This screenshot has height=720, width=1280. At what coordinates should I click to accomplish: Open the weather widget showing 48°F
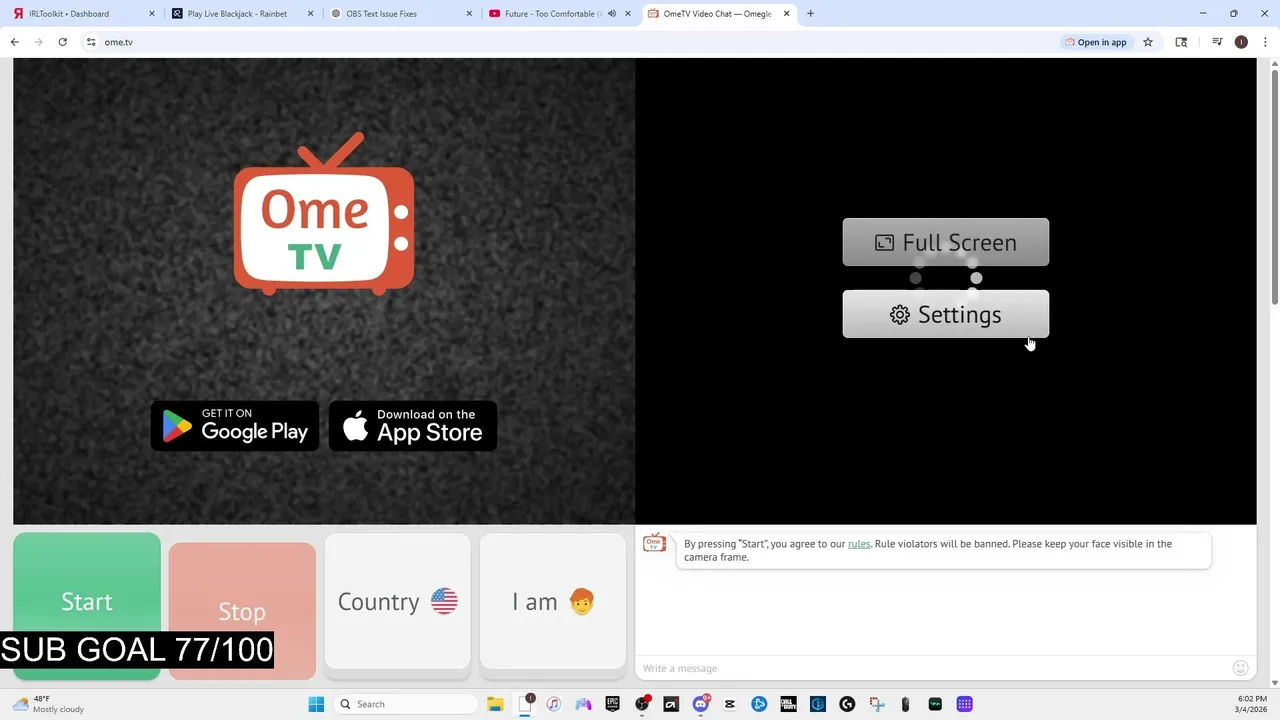[50, 704]
